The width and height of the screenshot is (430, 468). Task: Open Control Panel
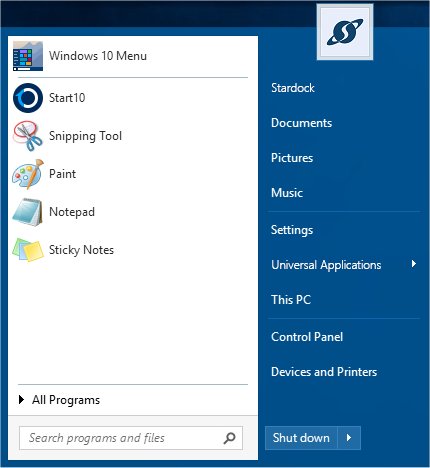coord(307,337)
